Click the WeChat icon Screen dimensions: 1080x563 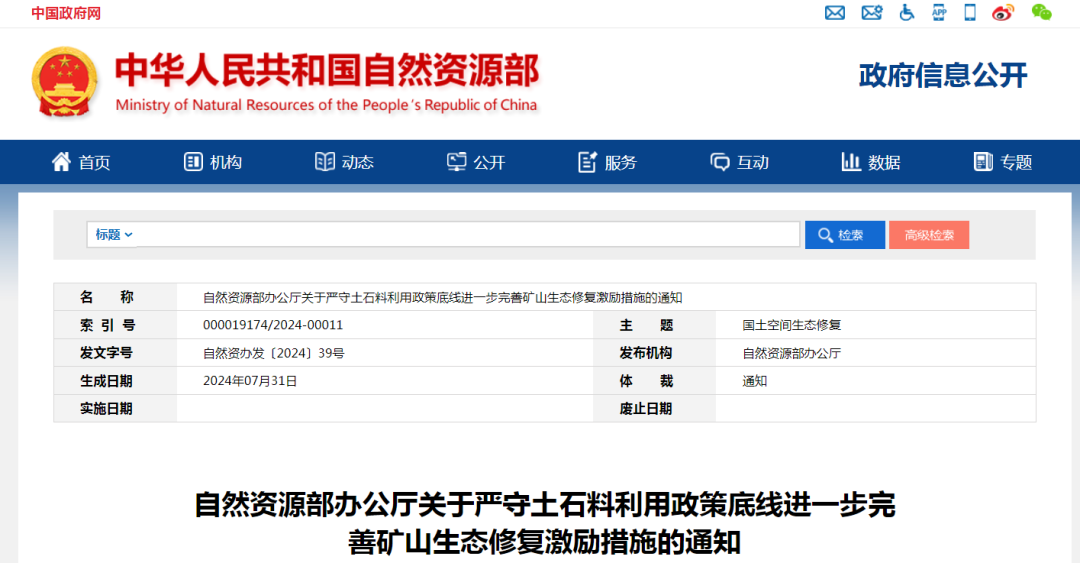click(x=1041, y=13)
